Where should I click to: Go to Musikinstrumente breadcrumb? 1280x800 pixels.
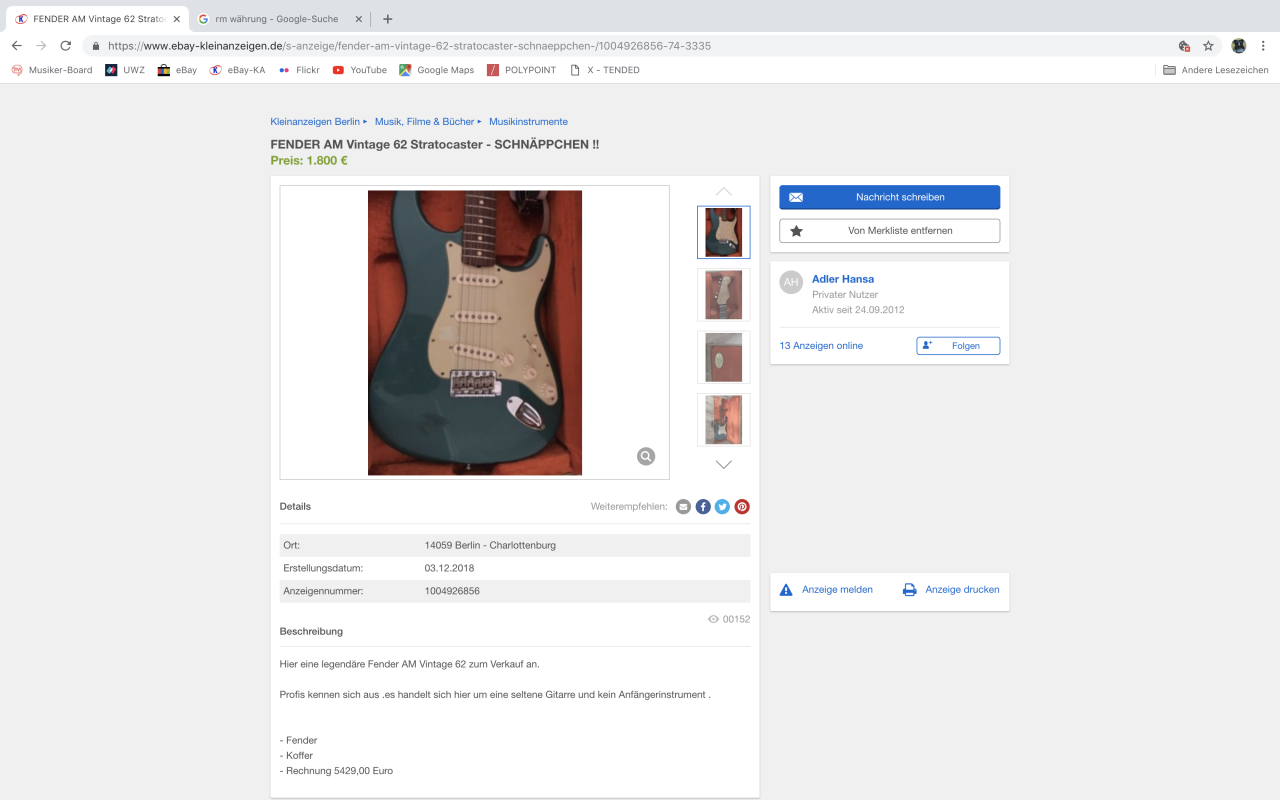(x=528, y=122)
